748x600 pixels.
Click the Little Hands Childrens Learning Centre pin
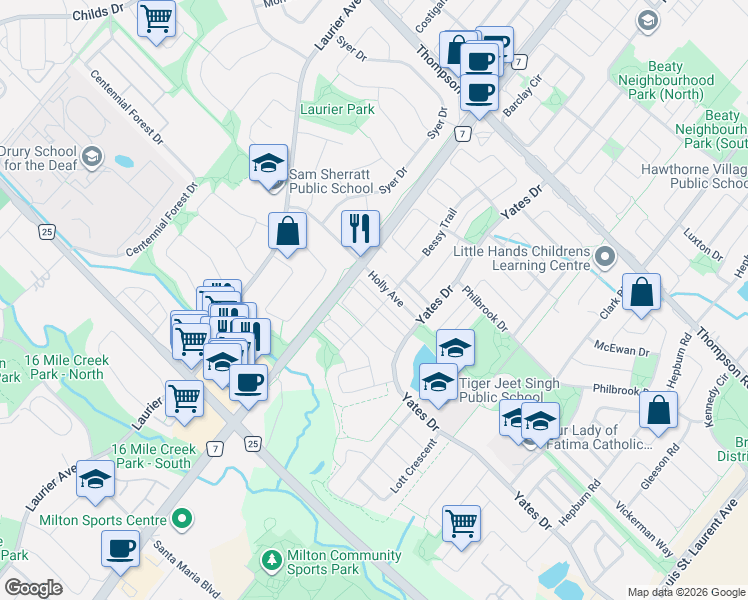tap(605, 258)
